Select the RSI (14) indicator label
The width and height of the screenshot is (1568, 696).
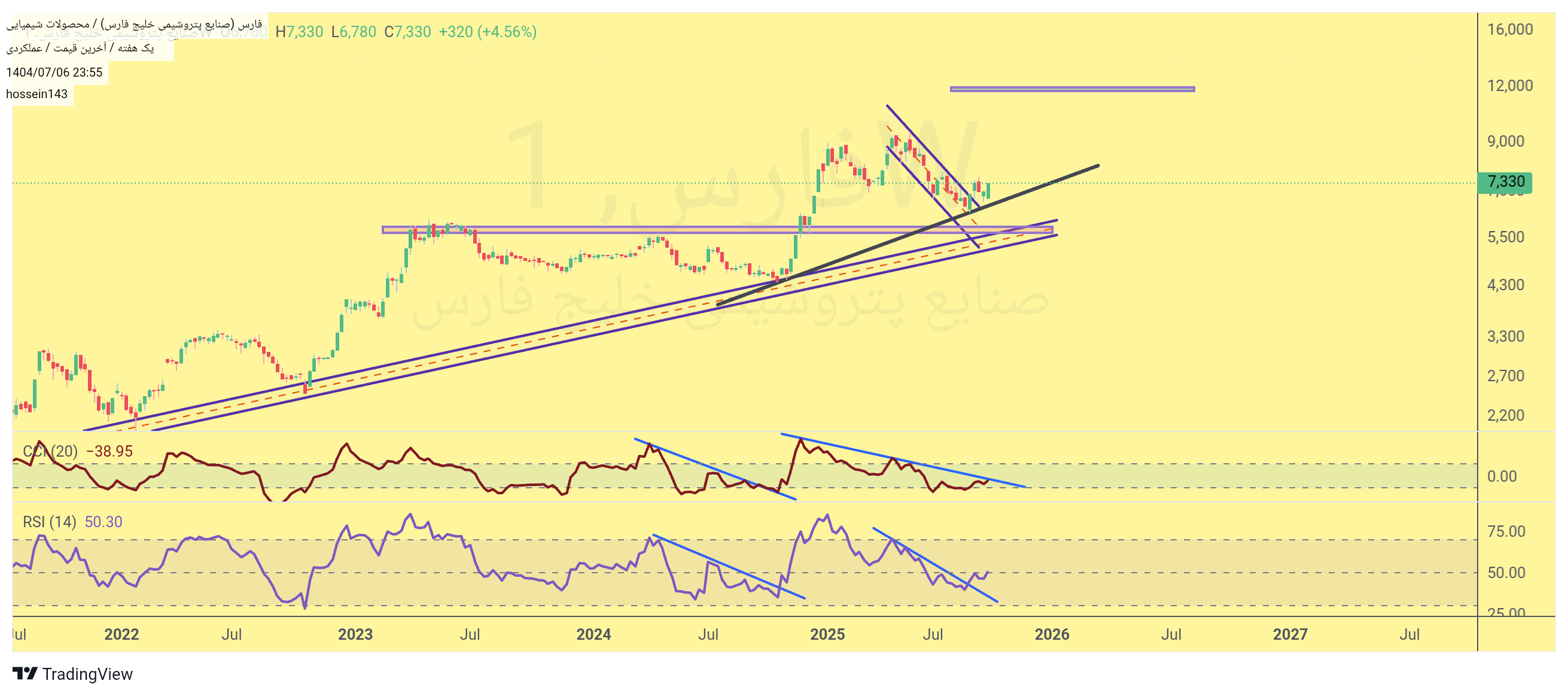coord(48,522)
